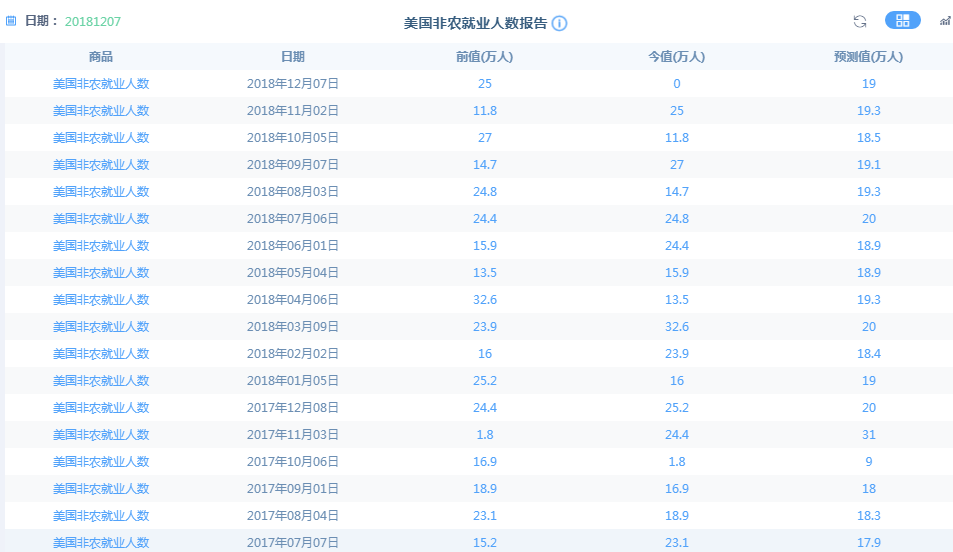953x552 pixels.
Task: Select the date cell 2017年10月06日
Action: tap(293, 461)
